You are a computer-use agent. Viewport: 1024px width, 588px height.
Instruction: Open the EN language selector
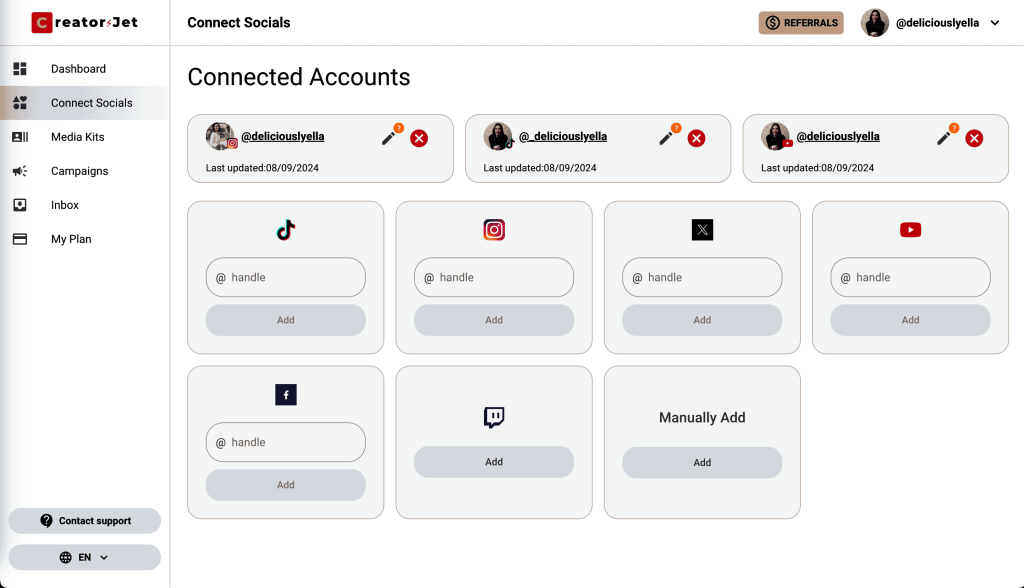(84, 557)
